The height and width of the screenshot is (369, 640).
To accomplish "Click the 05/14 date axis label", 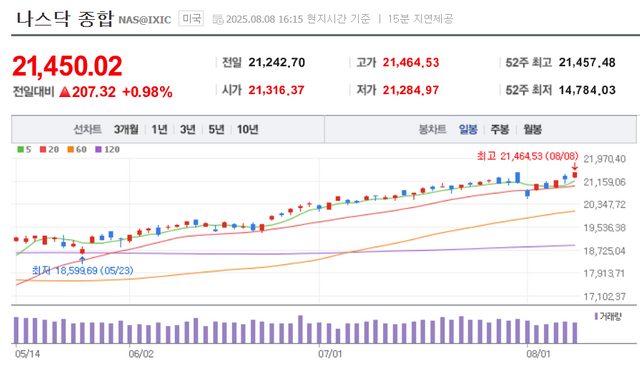I will (x=27, y=354).
